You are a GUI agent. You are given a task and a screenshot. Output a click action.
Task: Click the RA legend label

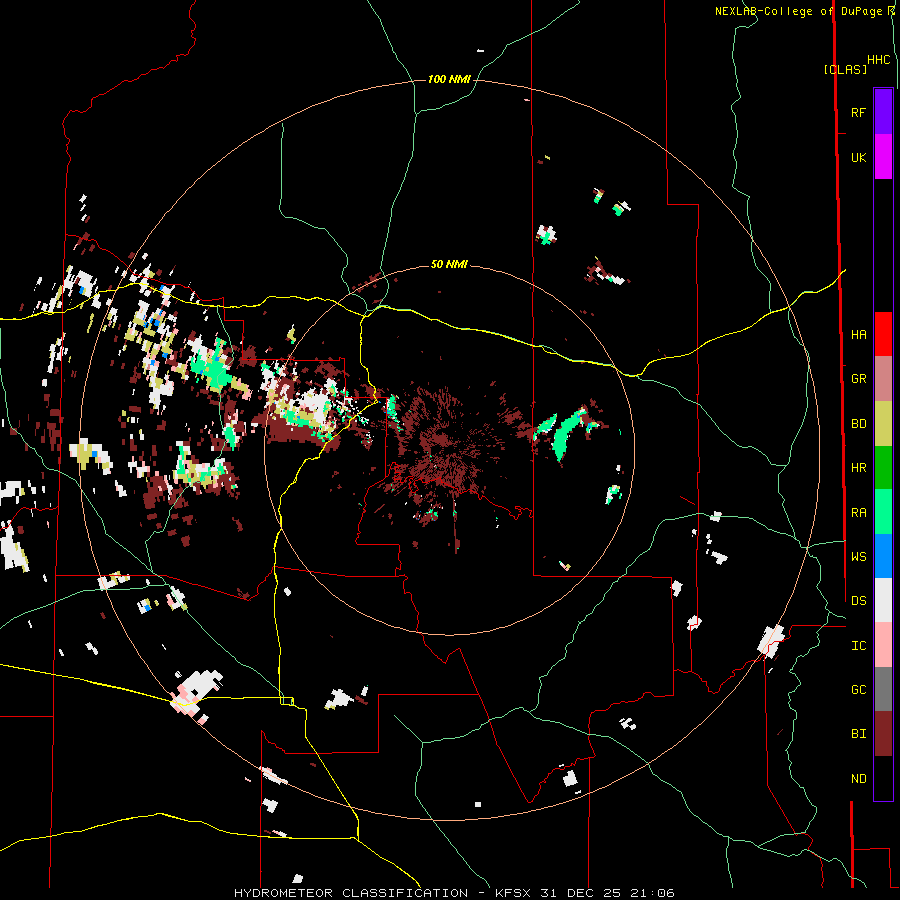click(x=858, y=513)
